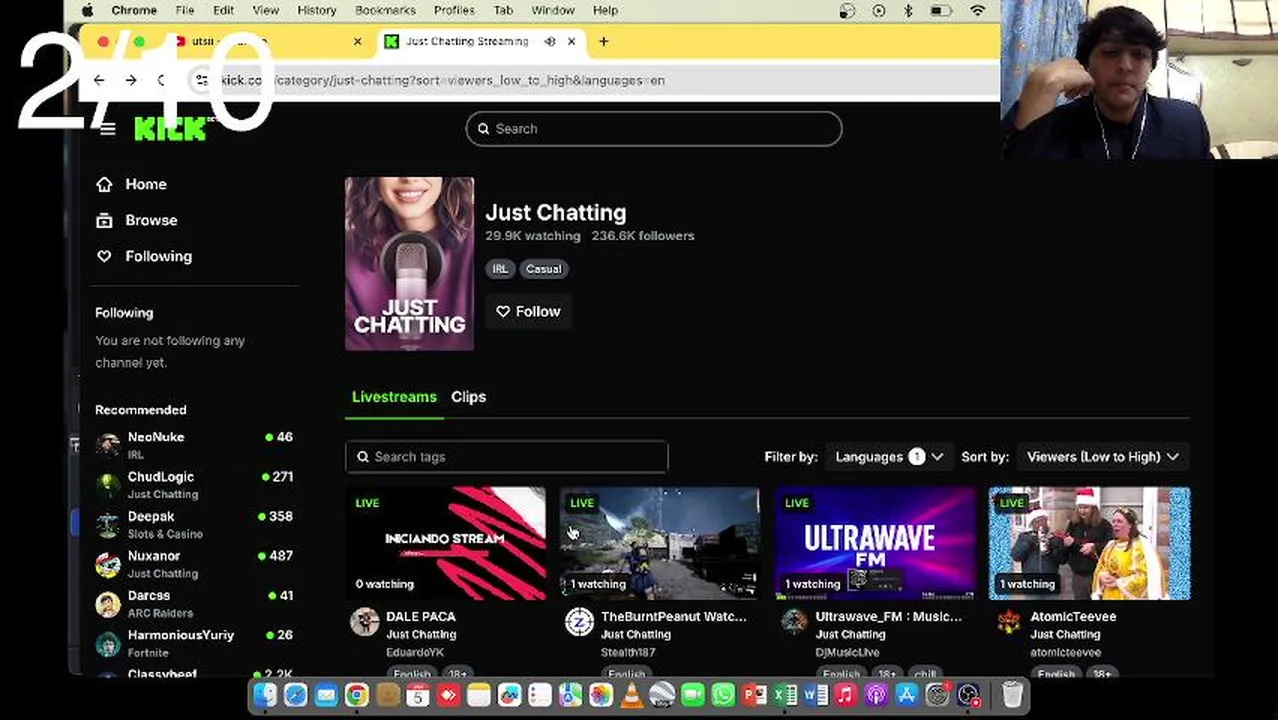Screen dimensions: 1278x720
Task: Open HarmoniousYuriy avatar in Recommended
Action: (108, 643)
